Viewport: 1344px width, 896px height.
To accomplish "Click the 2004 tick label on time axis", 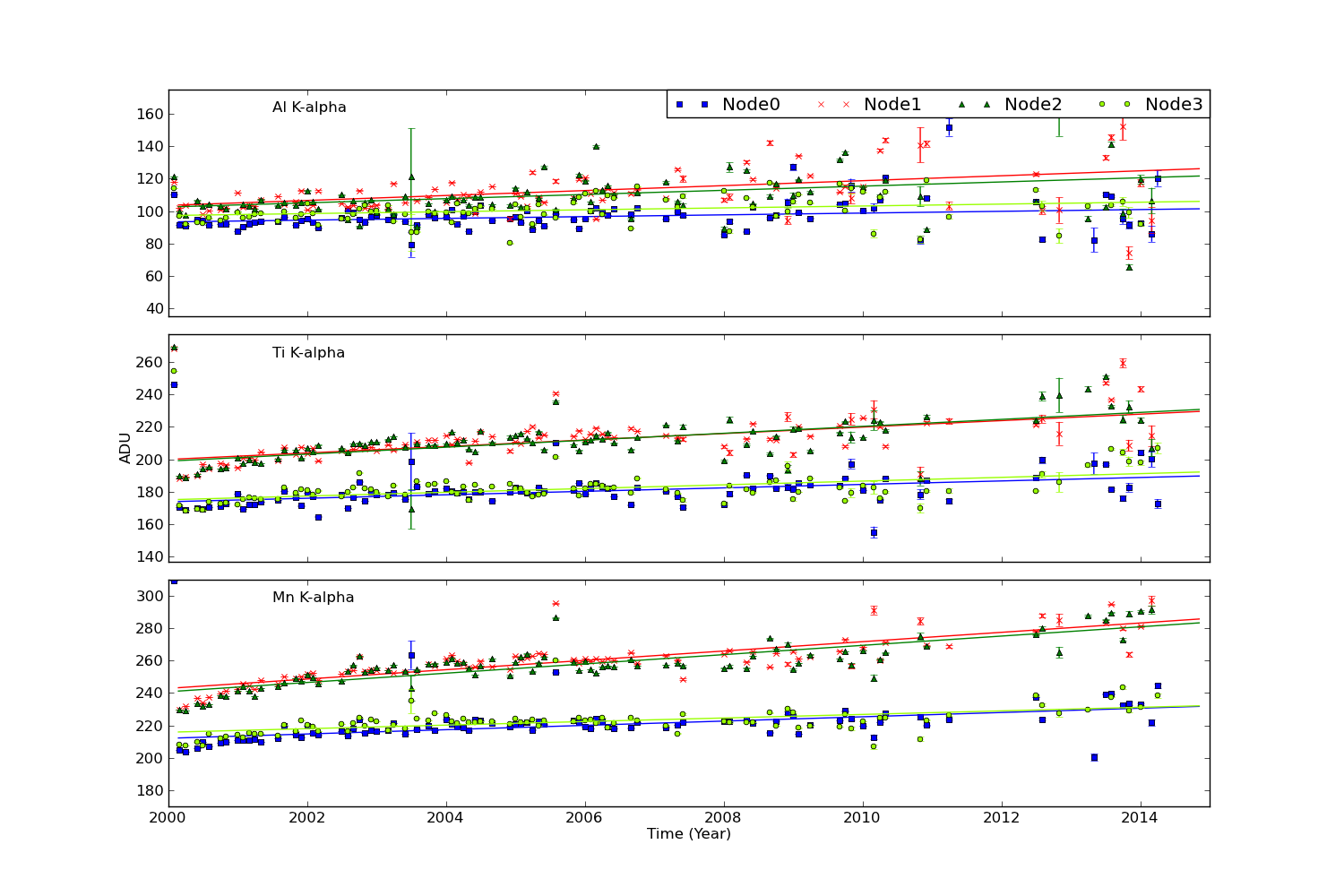I will (x=446, y=819).
